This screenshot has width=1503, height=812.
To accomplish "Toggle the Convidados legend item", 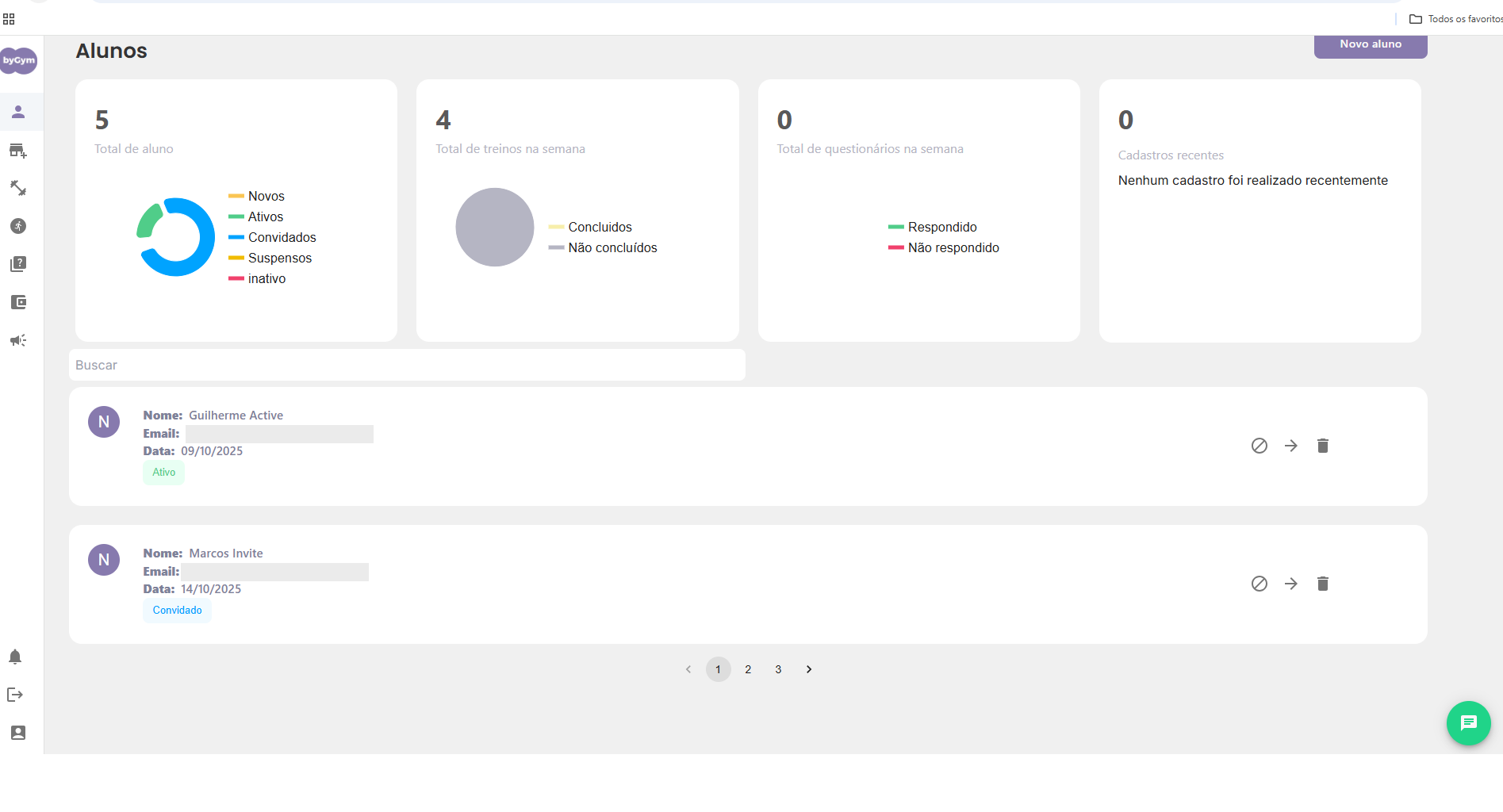I will pos(282,237).
